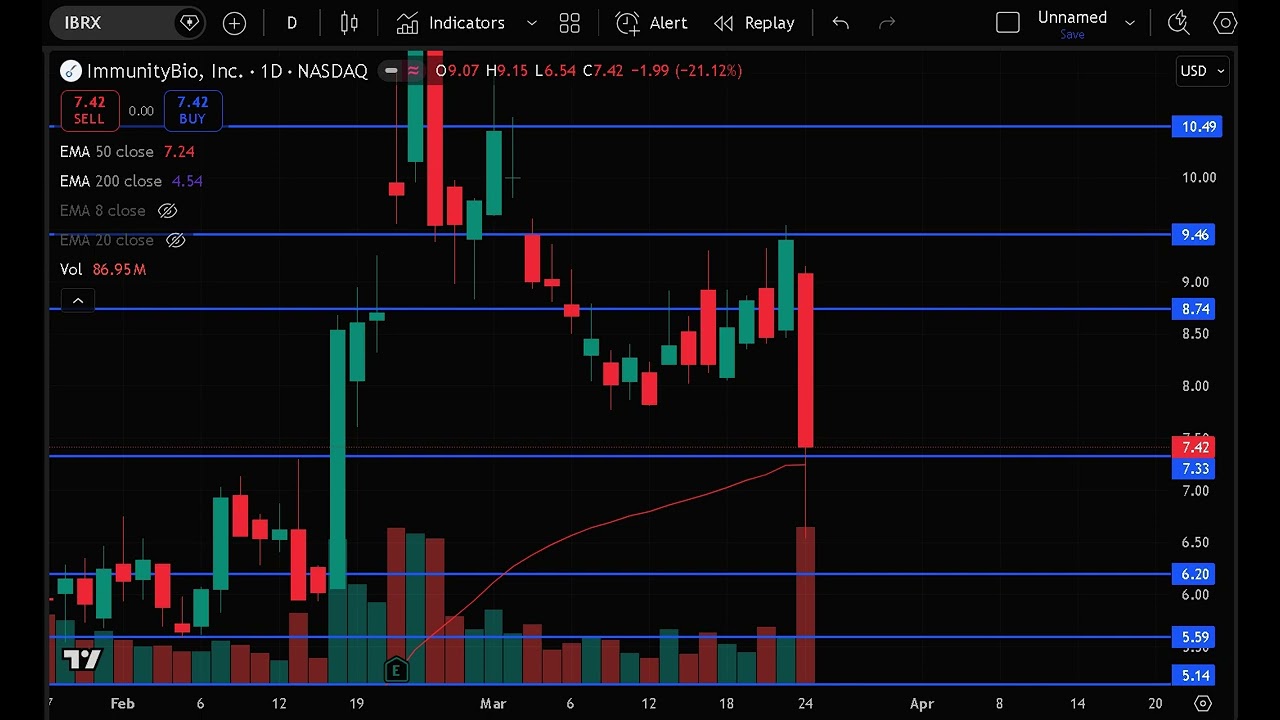Expand the favorite indicators dropdown arrow
Image resolution: width=1280 pixels, height=720 pixels.
point(532,23)
